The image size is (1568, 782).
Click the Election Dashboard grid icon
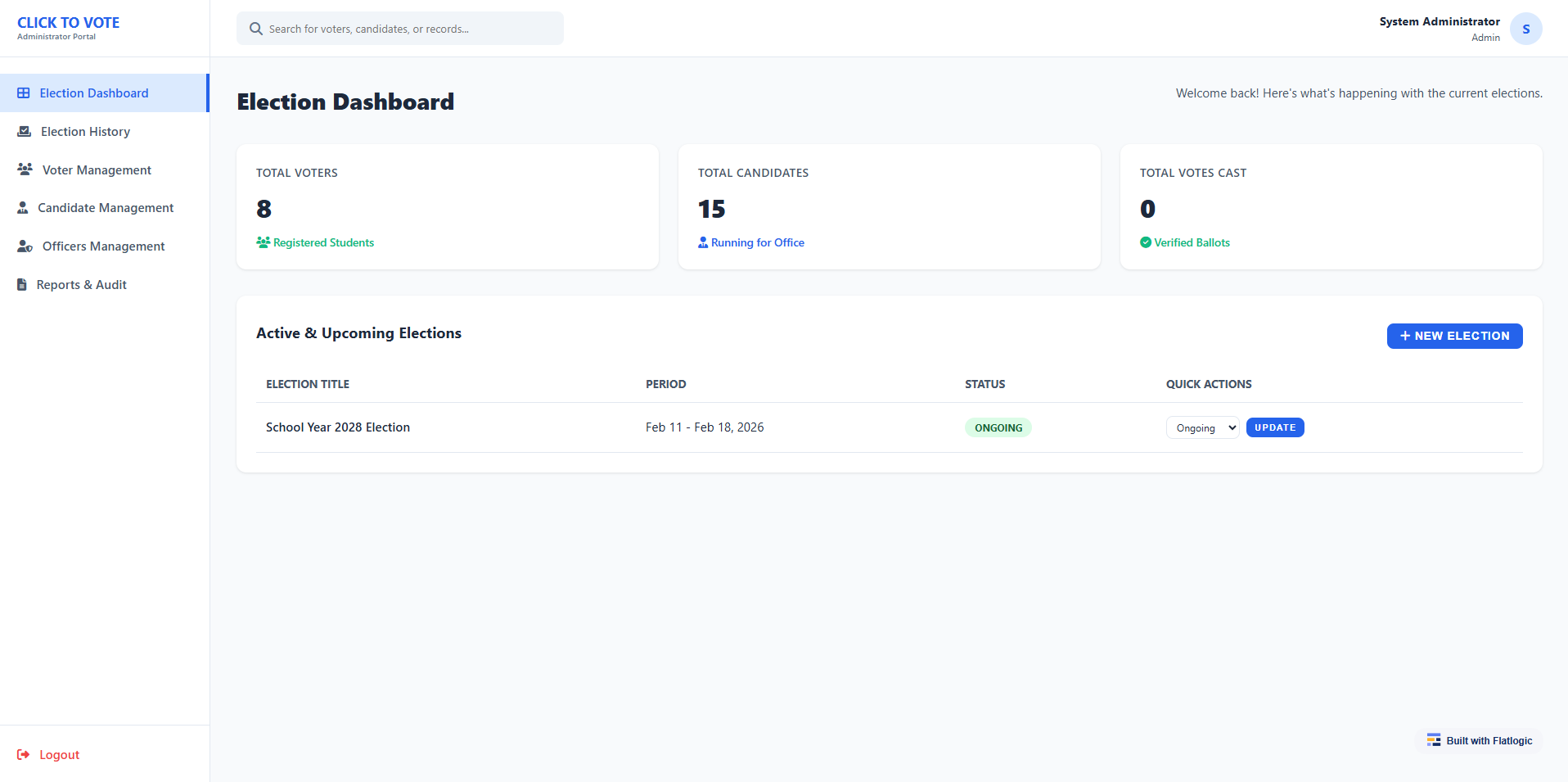(24, 93)
